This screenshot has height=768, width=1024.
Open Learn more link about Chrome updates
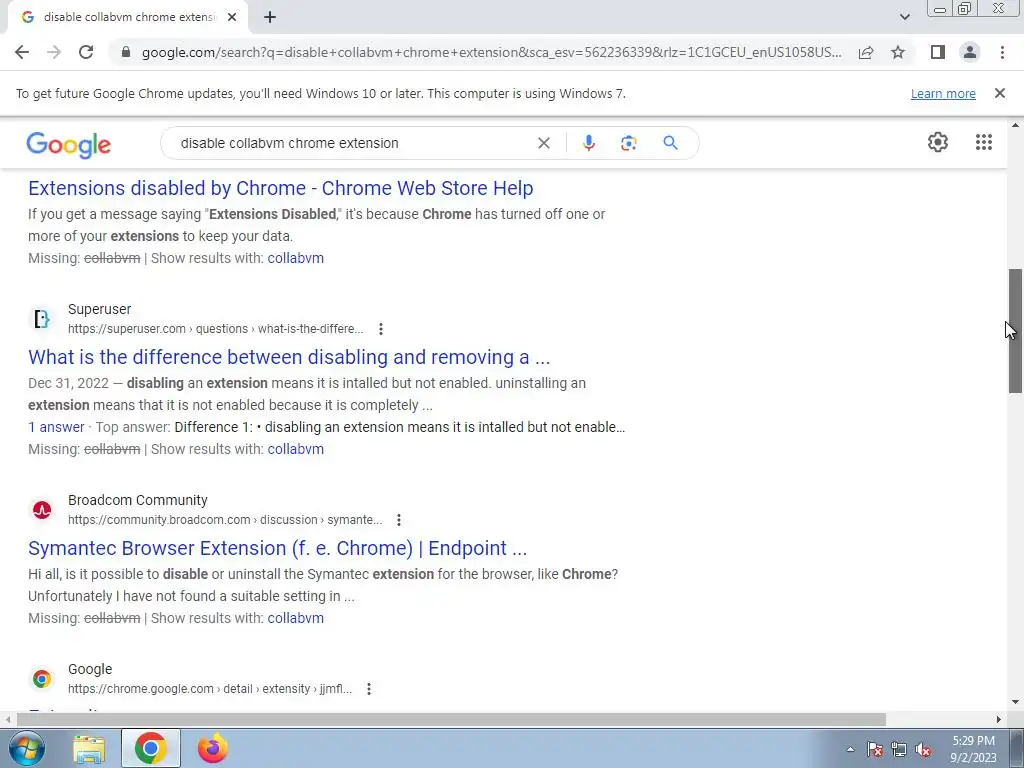(943, 93)
